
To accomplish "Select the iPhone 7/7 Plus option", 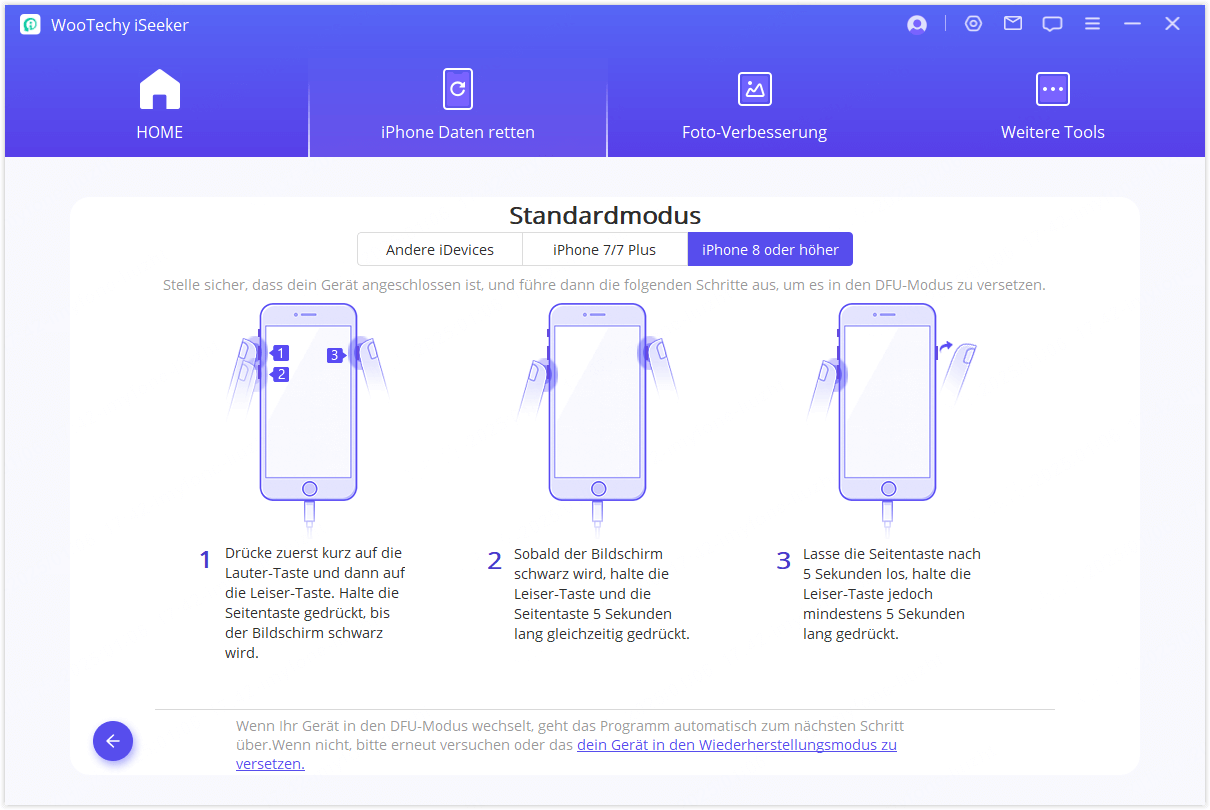I will point(604,250).
